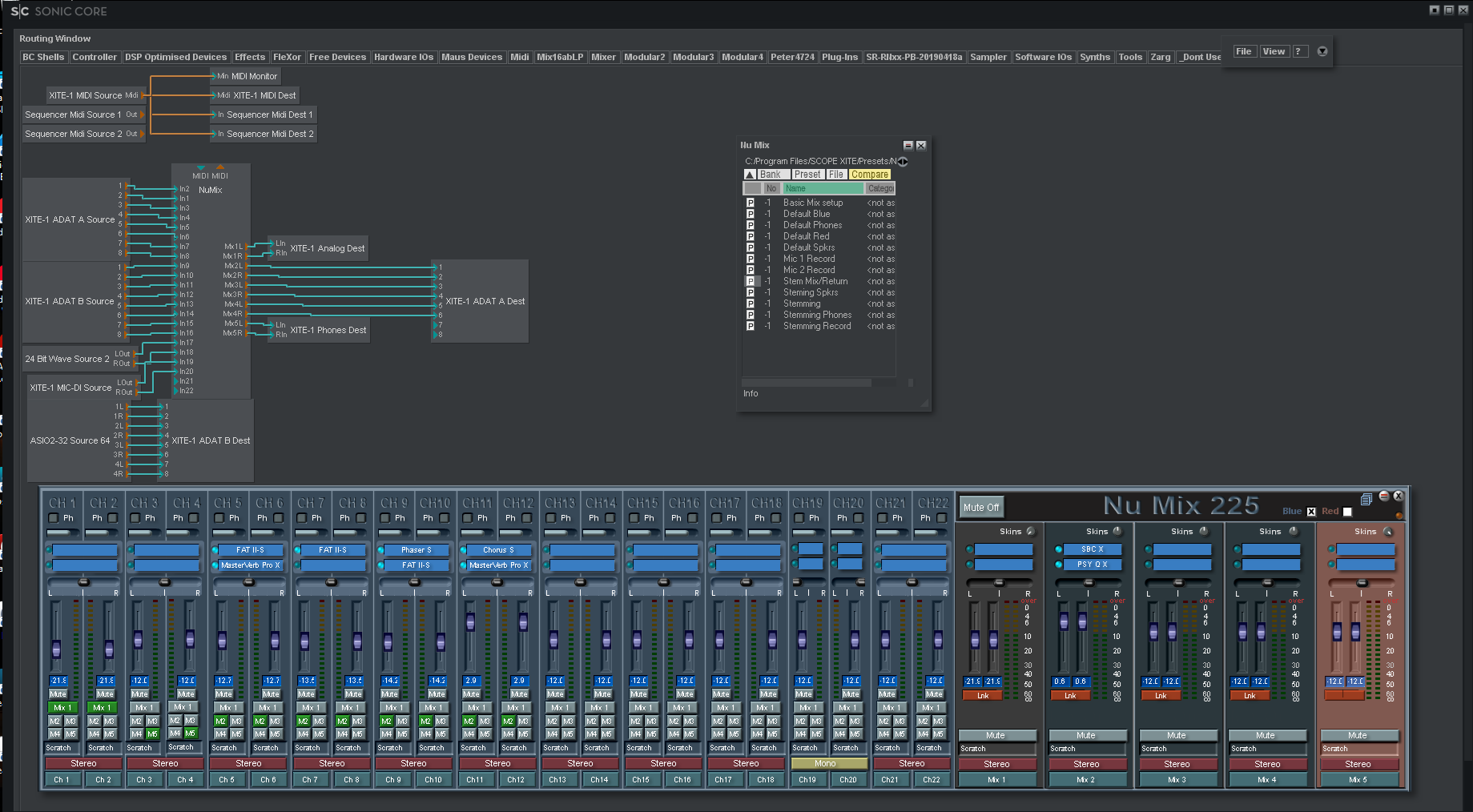This screenshot has height=812, width=1473.
Task: Toggle the Lnk button on Mix 1 strip
Action: (983, 696)
